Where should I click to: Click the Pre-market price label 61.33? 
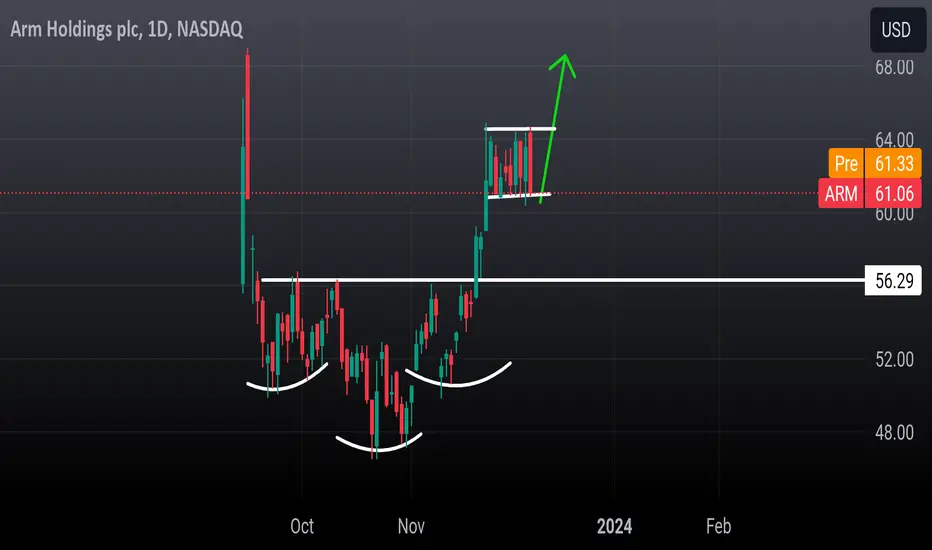875,163
